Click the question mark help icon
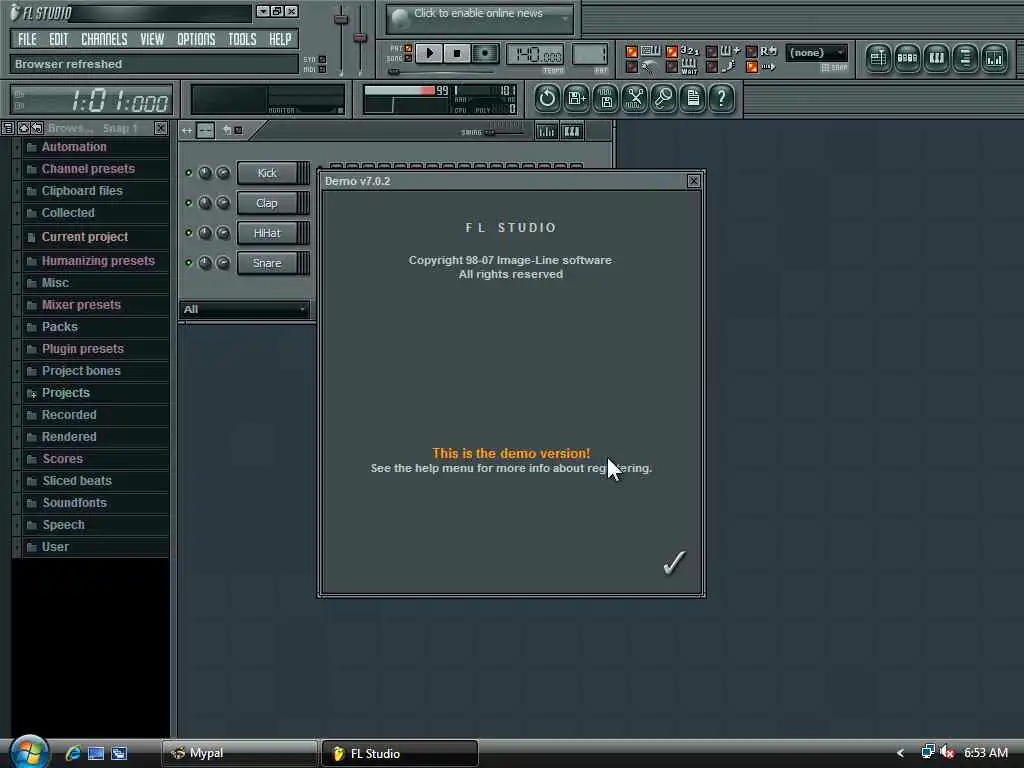The width and height of the screenshot is (1024, 768). (x=722, y=99)
